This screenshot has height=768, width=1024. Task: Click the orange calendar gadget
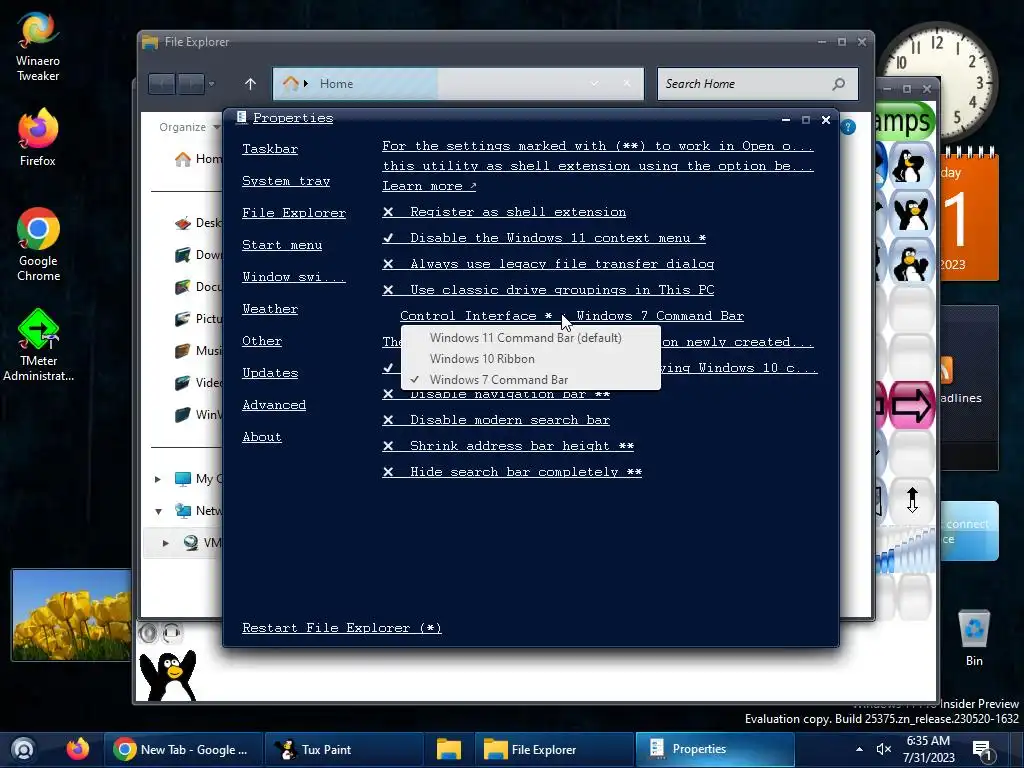coord(969,216)
